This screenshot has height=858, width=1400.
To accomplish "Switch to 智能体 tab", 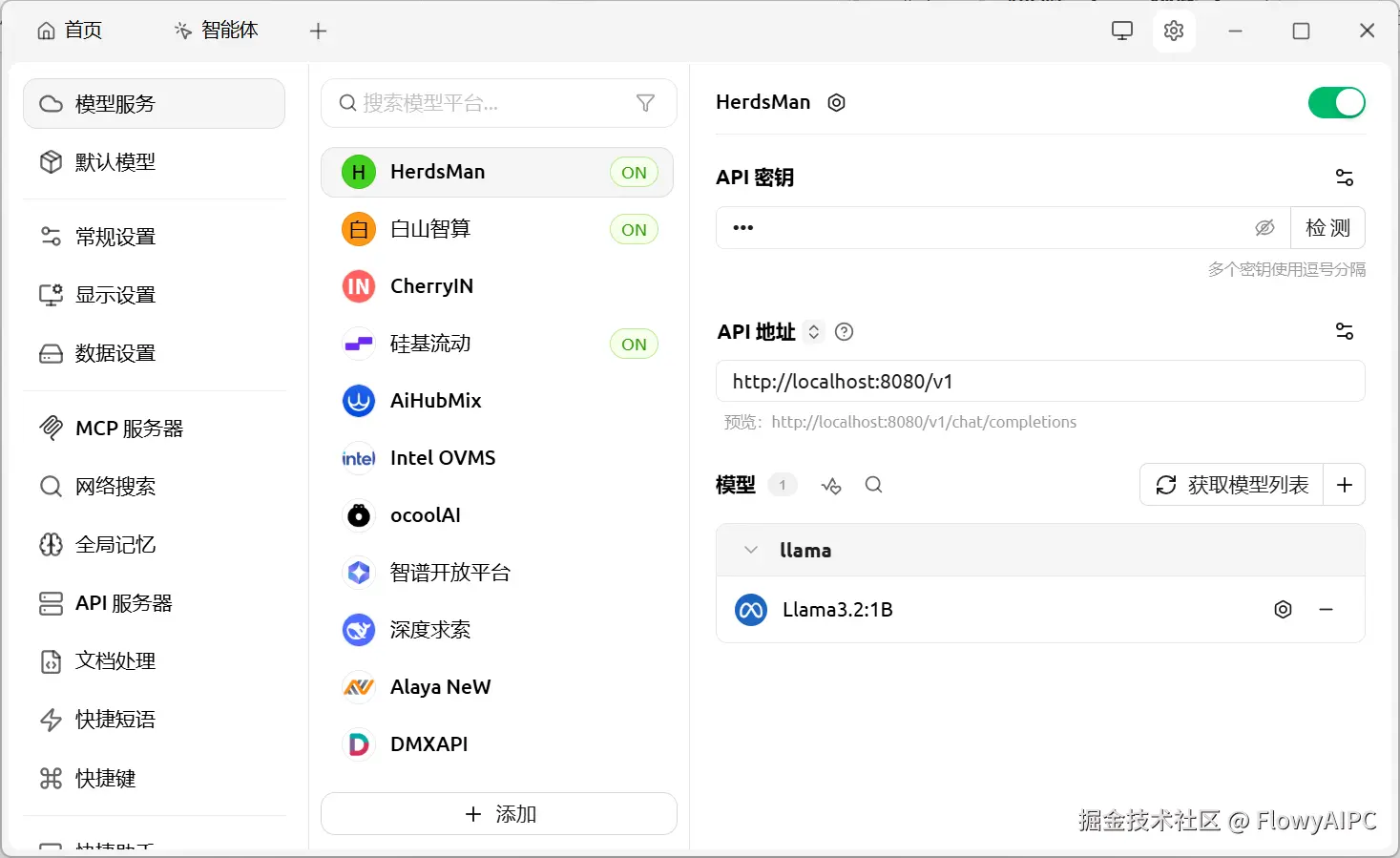I will coord(216,31).
